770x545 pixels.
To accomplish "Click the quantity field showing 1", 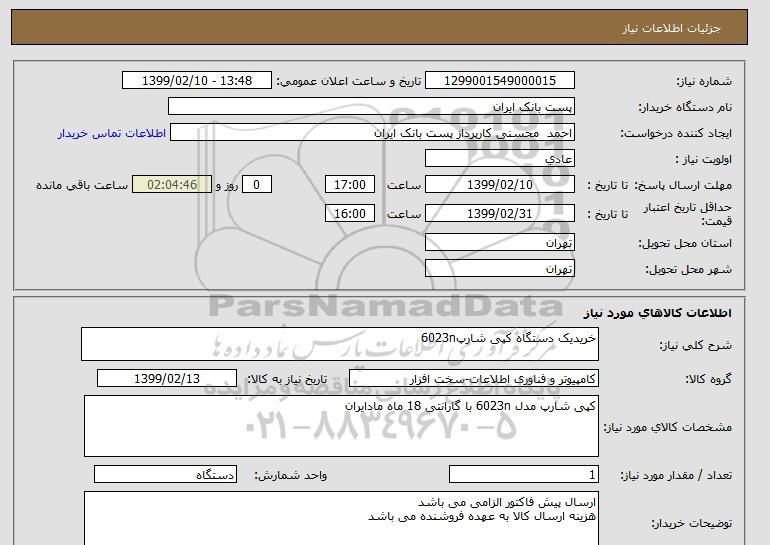I will click(523, 474).
